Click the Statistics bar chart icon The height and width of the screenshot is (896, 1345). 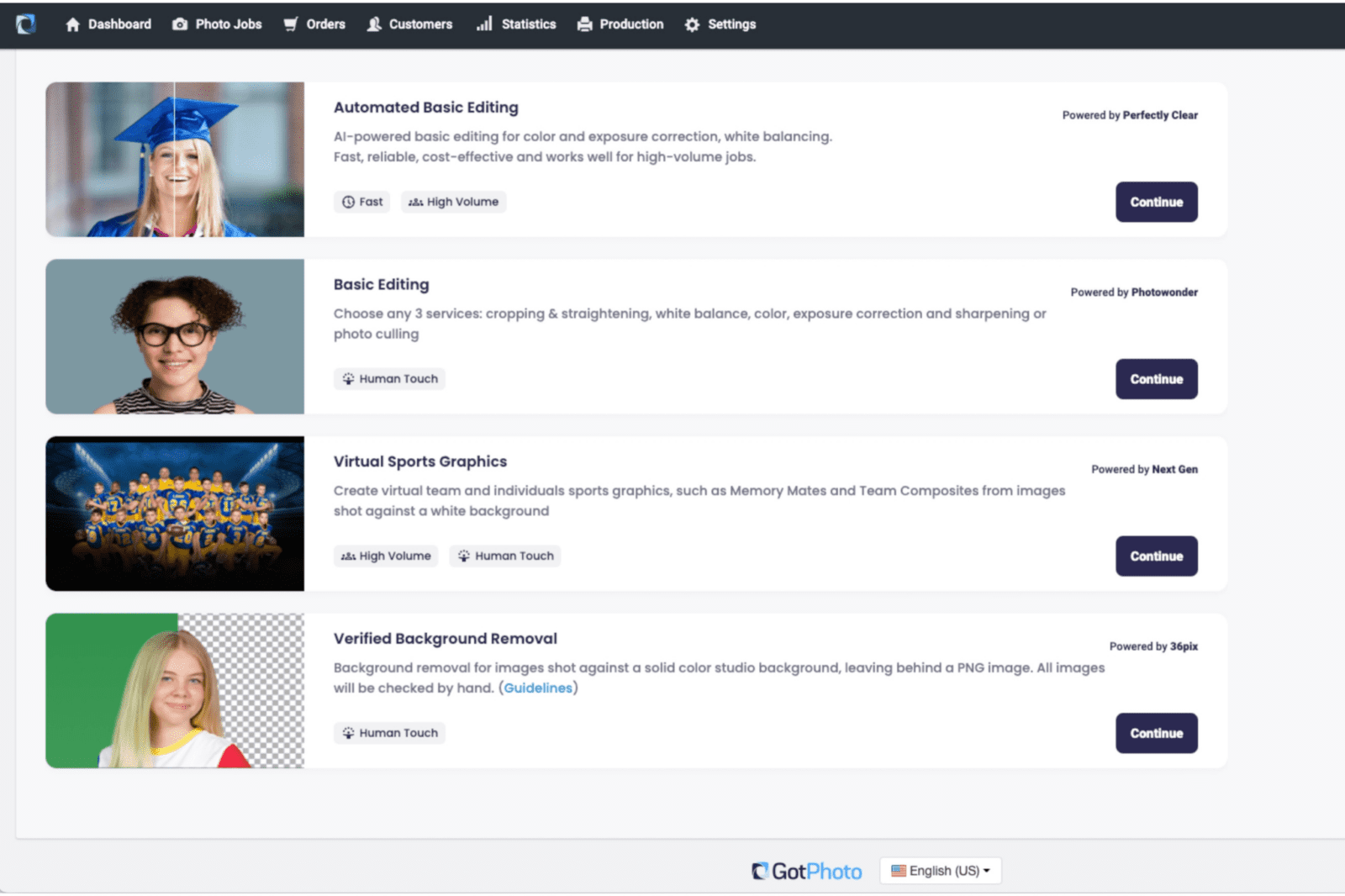point(484,24)
